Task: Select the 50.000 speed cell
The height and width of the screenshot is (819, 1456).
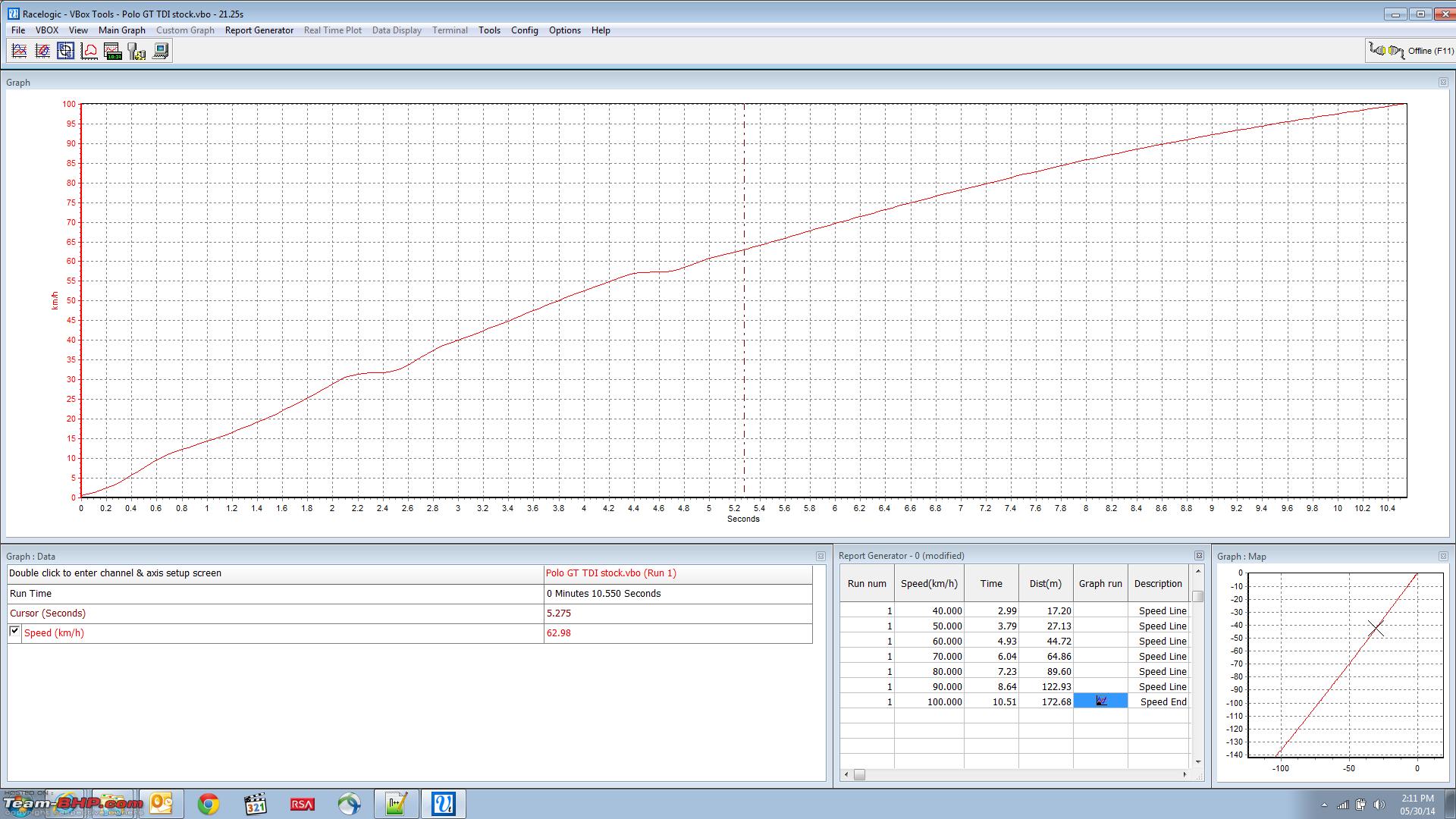Action: pyautogui.click(x=929, y=626)
